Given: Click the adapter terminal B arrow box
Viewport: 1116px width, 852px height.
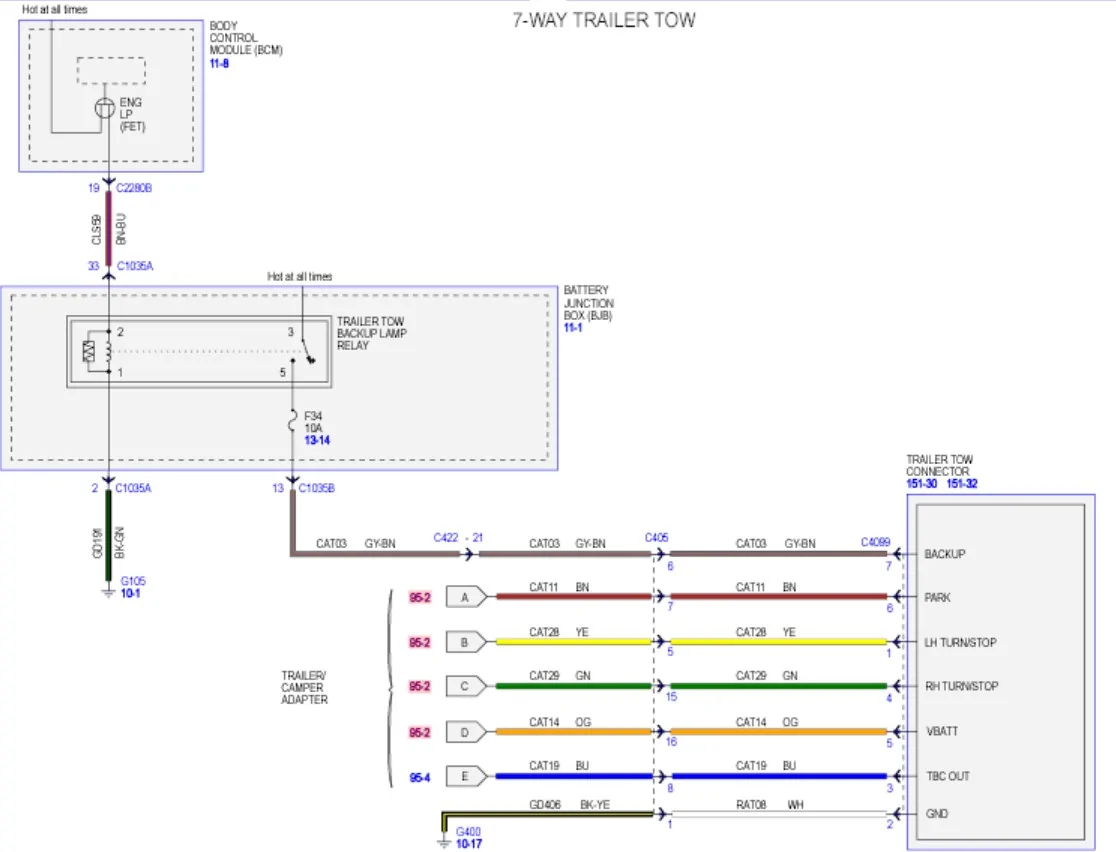Looking at the screenshot, I should (467, 643).
